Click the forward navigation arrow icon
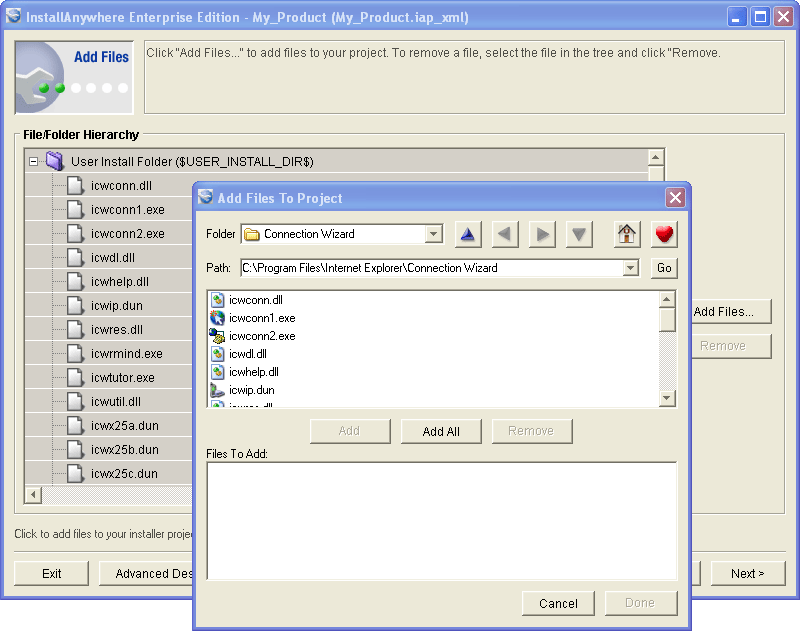800x631 pixels. click(541, 234)
